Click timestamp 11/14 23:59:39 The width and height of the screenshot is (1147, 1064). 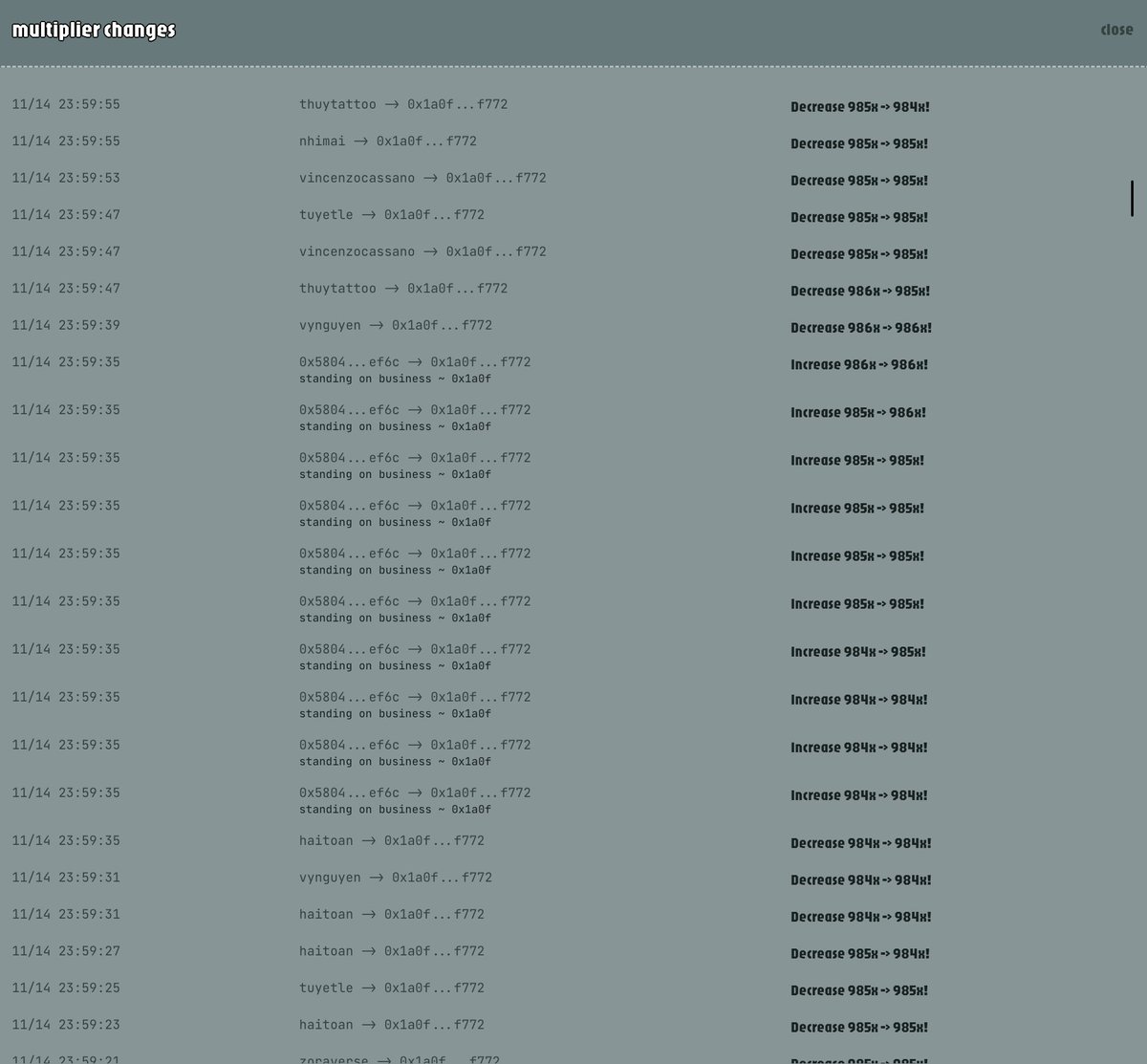tap(66, 325)
